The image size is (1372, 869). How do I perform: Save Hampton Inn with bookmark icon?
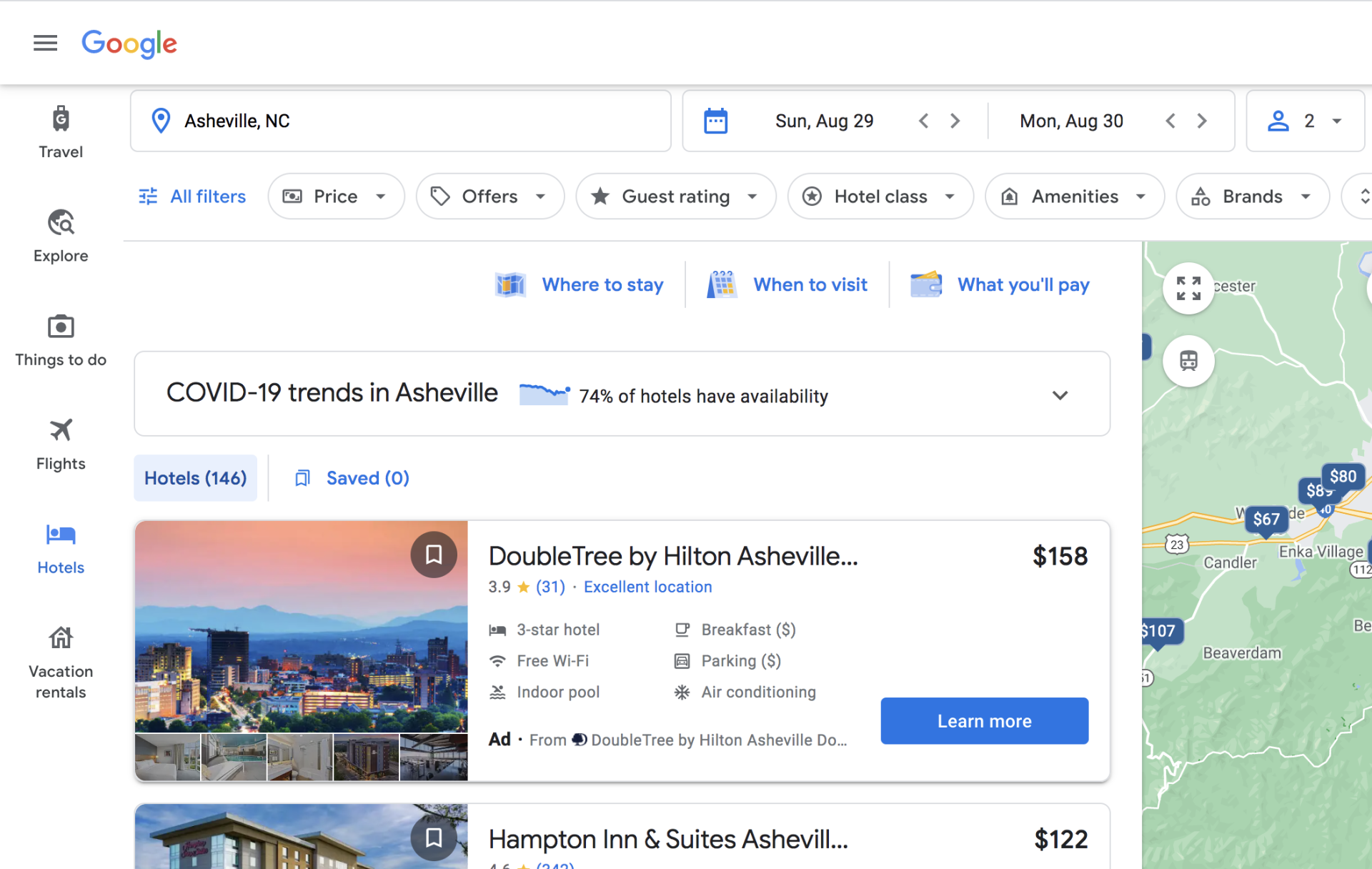click(x=434, y=838)
